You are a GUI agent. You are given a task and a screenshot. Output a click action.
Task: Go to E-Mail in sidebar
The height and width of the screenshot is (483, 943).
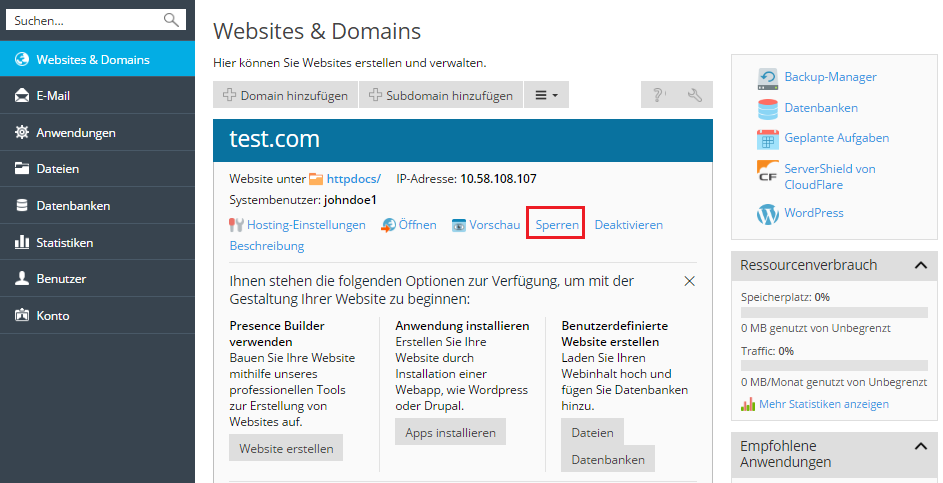click(x=53, y=96)
